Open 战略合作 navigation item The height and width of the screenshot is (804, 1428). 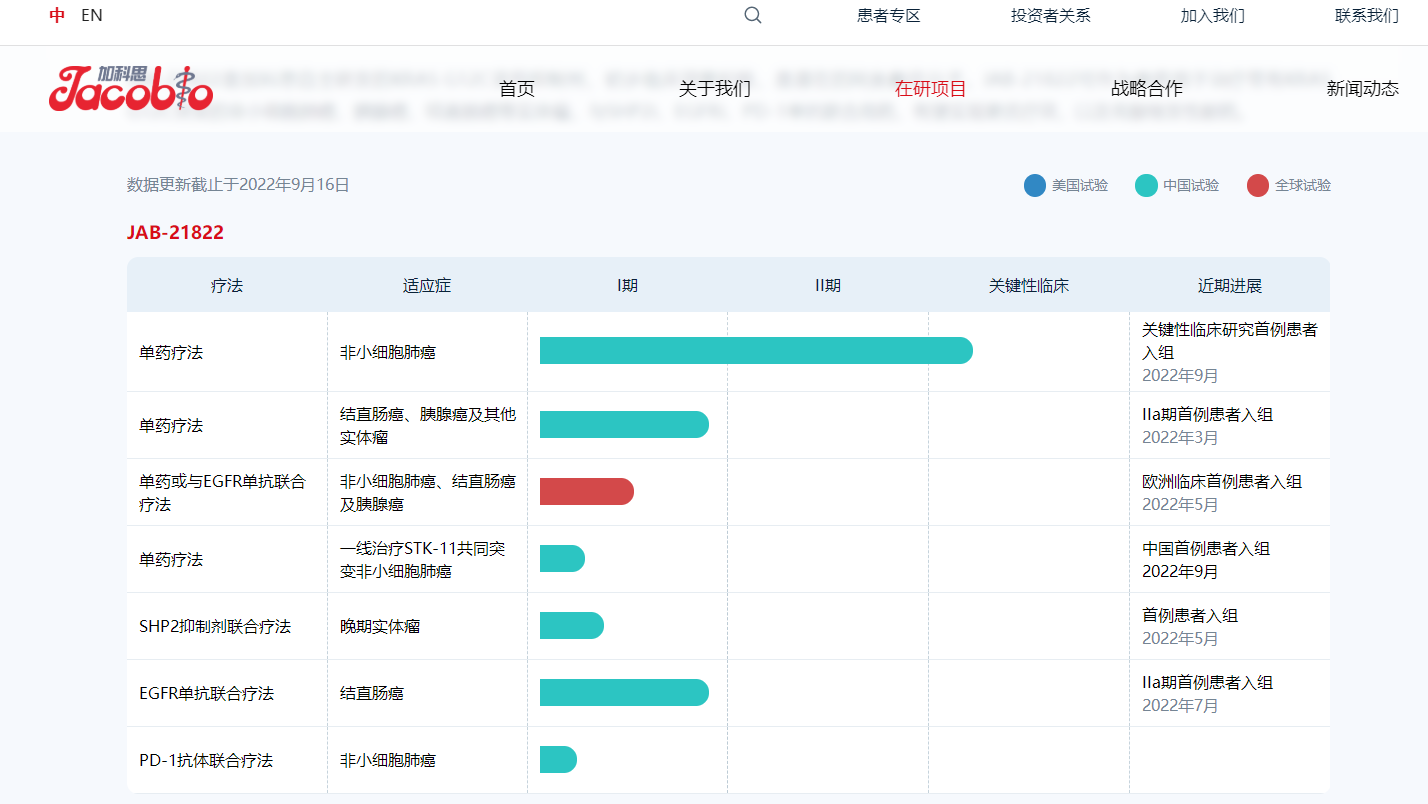pyautogui.click(x=1147, y=89)
